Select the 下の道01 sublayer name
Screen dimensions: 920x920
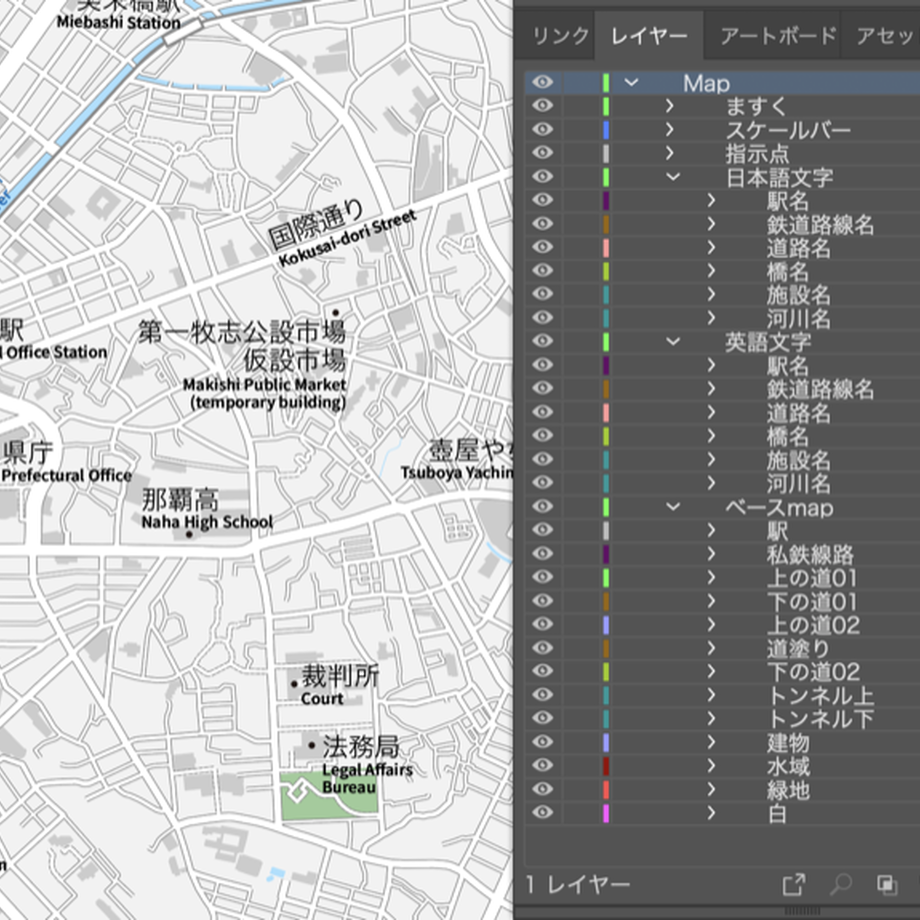[x=811, y=601]
